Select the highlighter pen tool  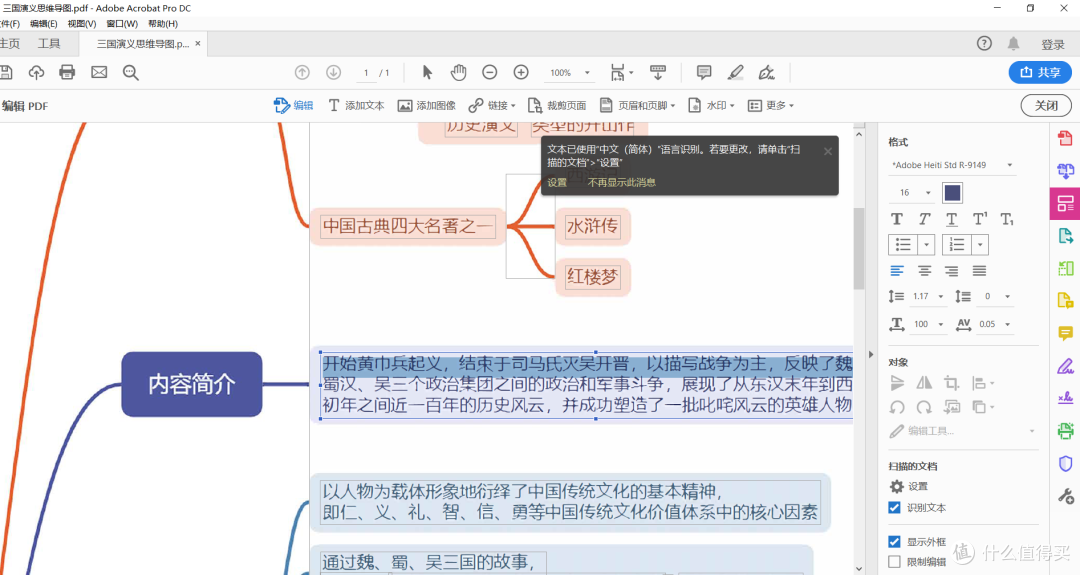coord(736,72)
